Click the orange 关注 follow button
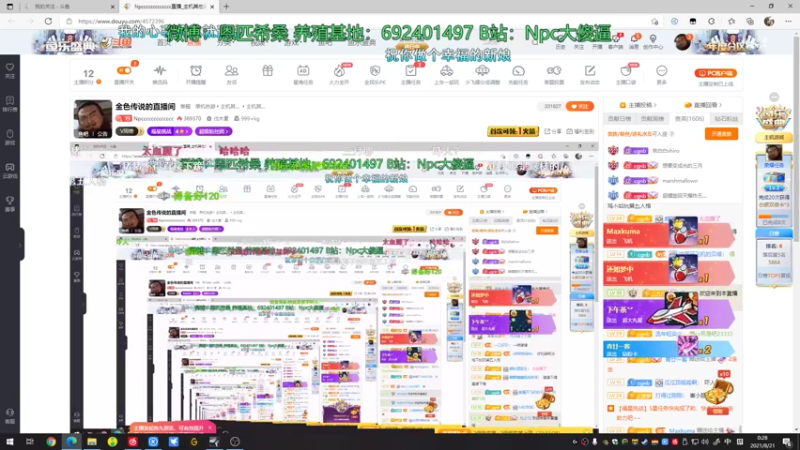 click(x=580, y=106)
